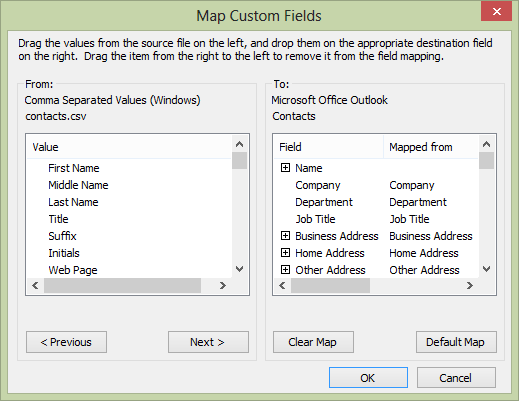
Task: Select Other Address in Mapped from column
Action: pos(424,270)
